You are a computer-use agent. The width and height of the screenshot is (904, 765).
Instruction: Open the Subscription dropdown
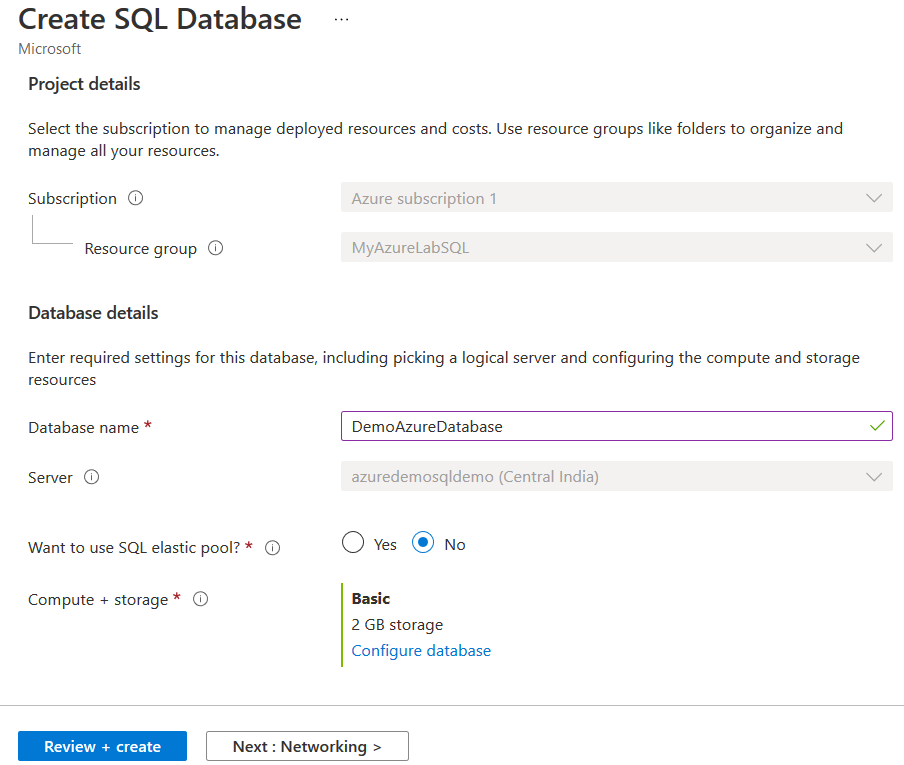[x=616, y=198]
